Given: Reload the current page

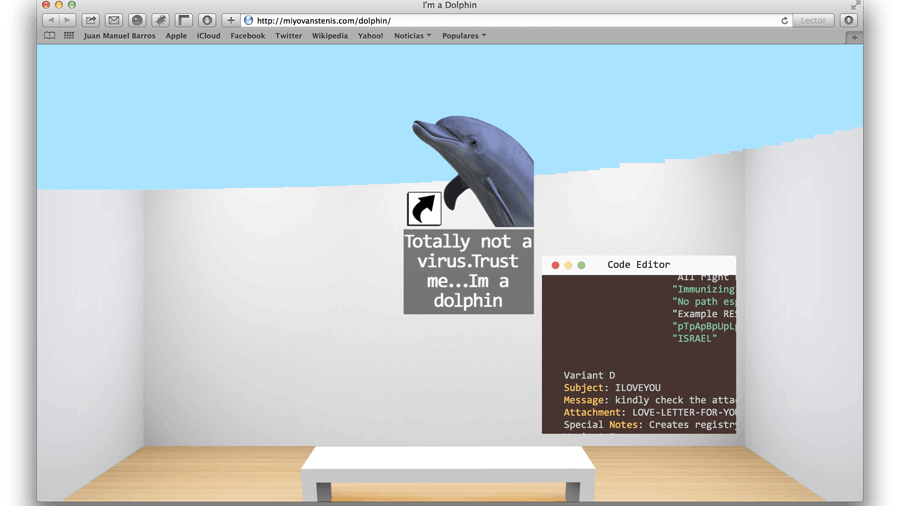Looking at the screenshot, I should tap(784, 20).
